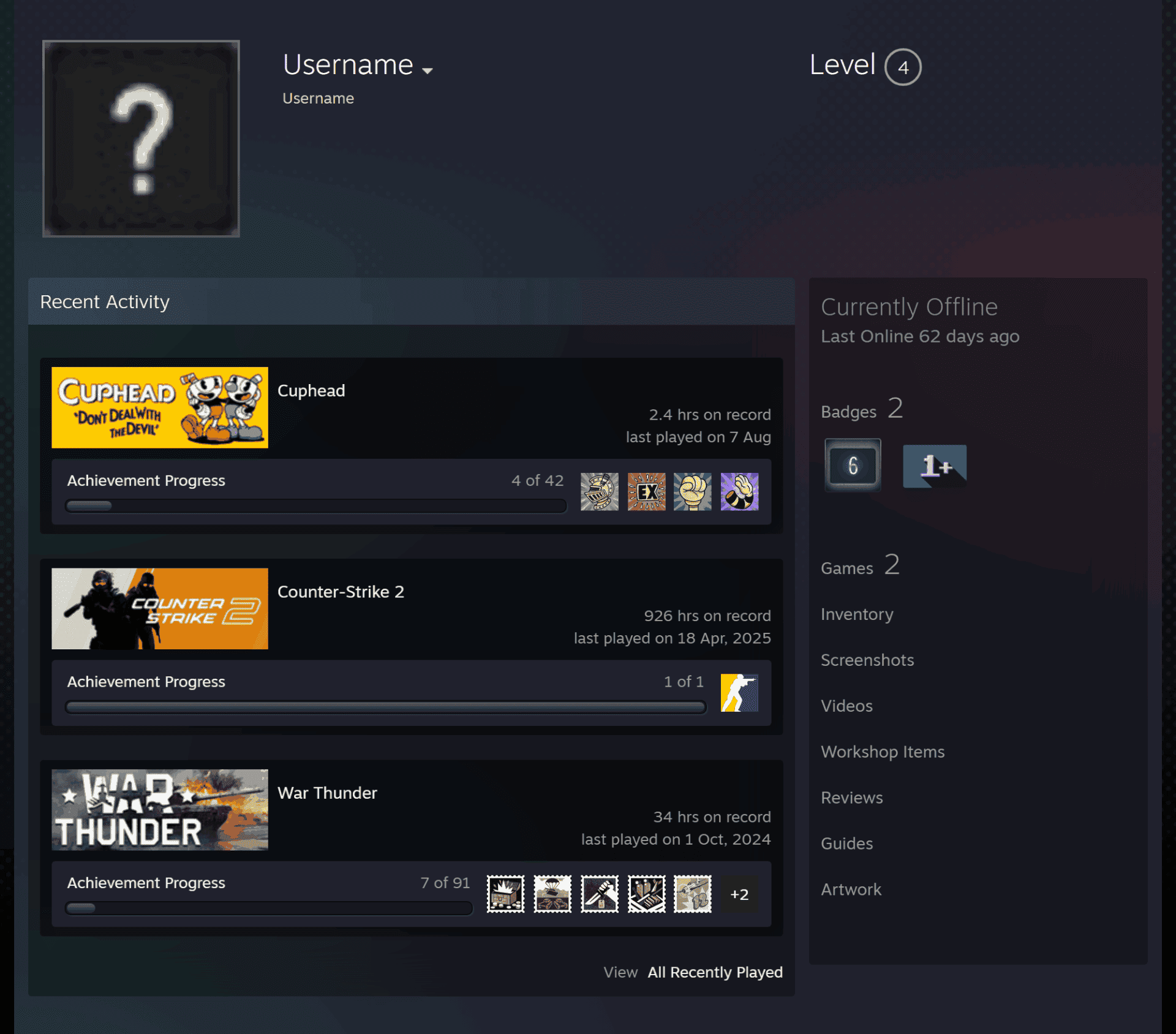Viewport: 1176px width, 1034px height.
Task: Click the War Thunder title link
Action: pyautogui.click(x=327, y=793)
